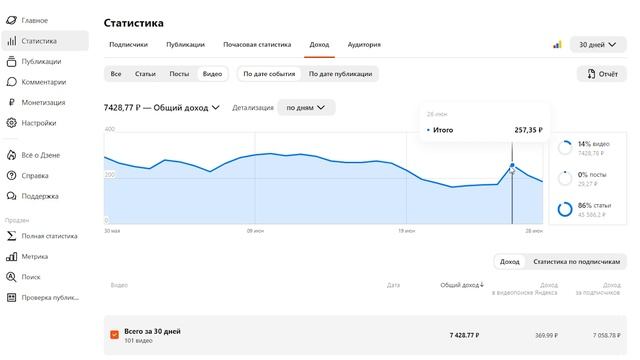
Task: Click the Главное sidebar link text
Action: (35, 20)
